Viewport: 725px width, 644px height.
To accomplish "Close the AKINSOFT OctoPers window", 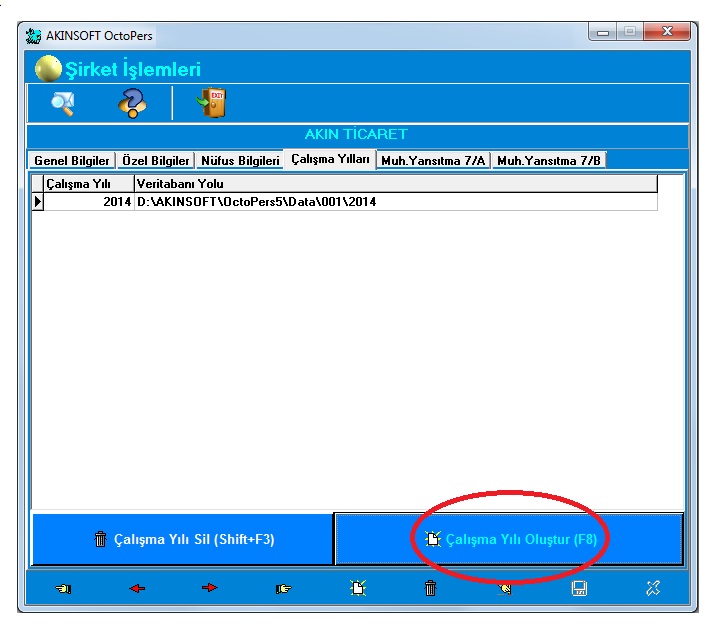I will pyautogui.click(x=667, y=31).
